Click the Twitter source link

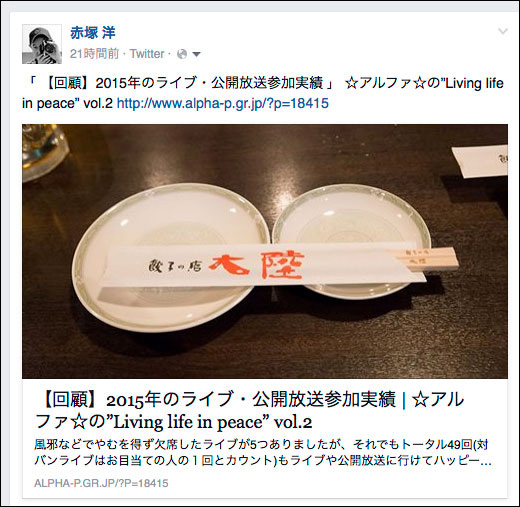147,54
